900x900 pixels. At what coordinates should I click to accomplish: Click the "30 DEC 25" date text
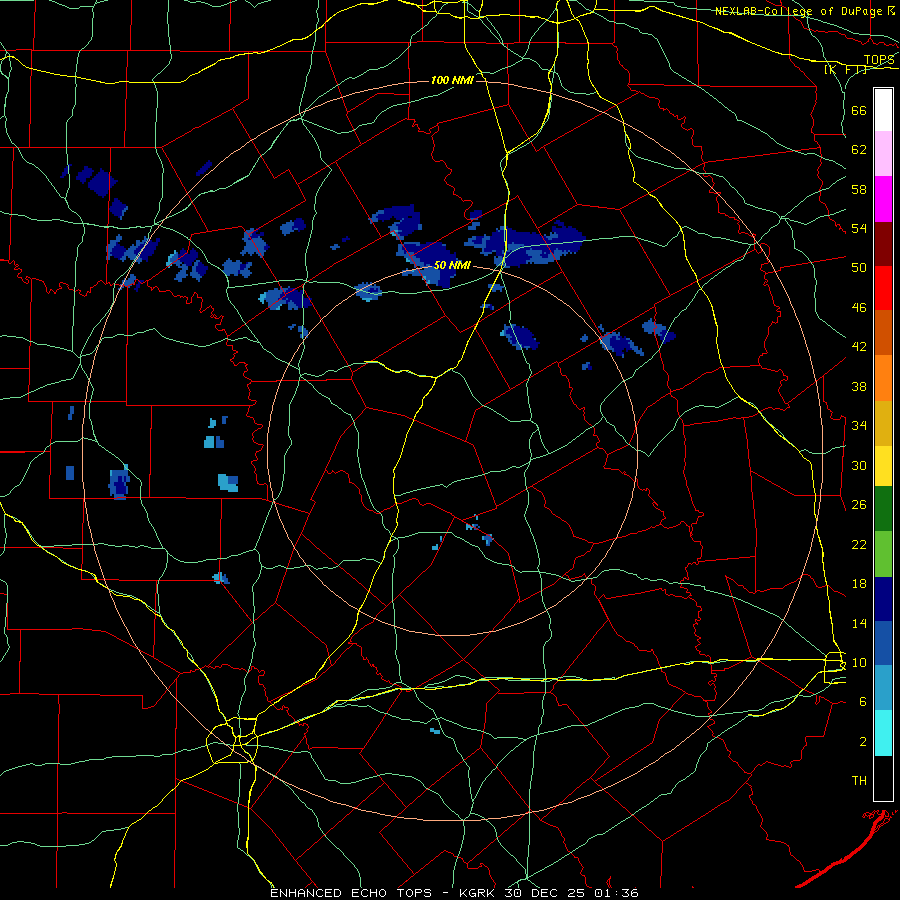545,893
